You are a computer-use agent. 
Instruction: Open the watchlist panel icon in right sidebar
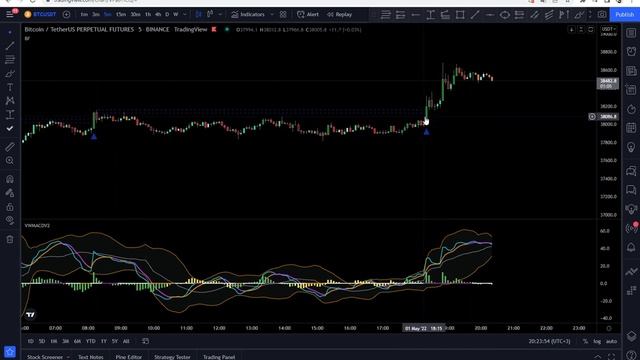[631, 33]
